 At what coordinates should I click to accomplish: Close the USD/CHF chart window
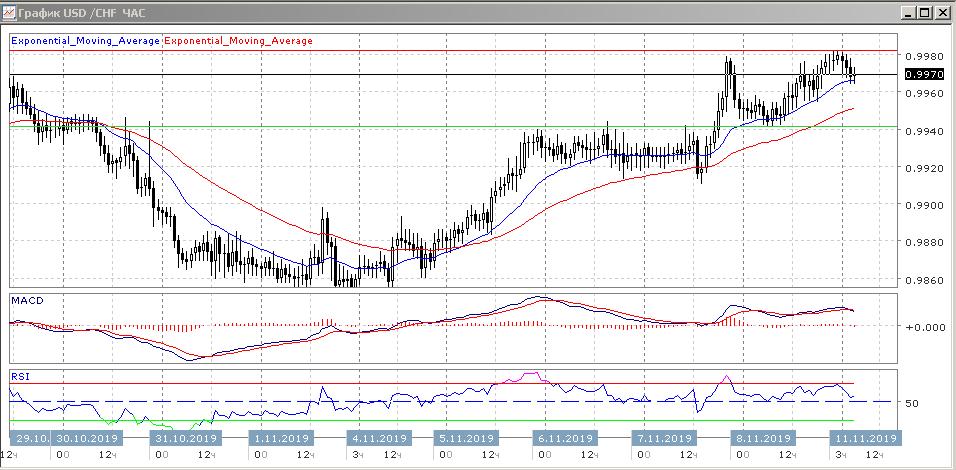(943, 12)
